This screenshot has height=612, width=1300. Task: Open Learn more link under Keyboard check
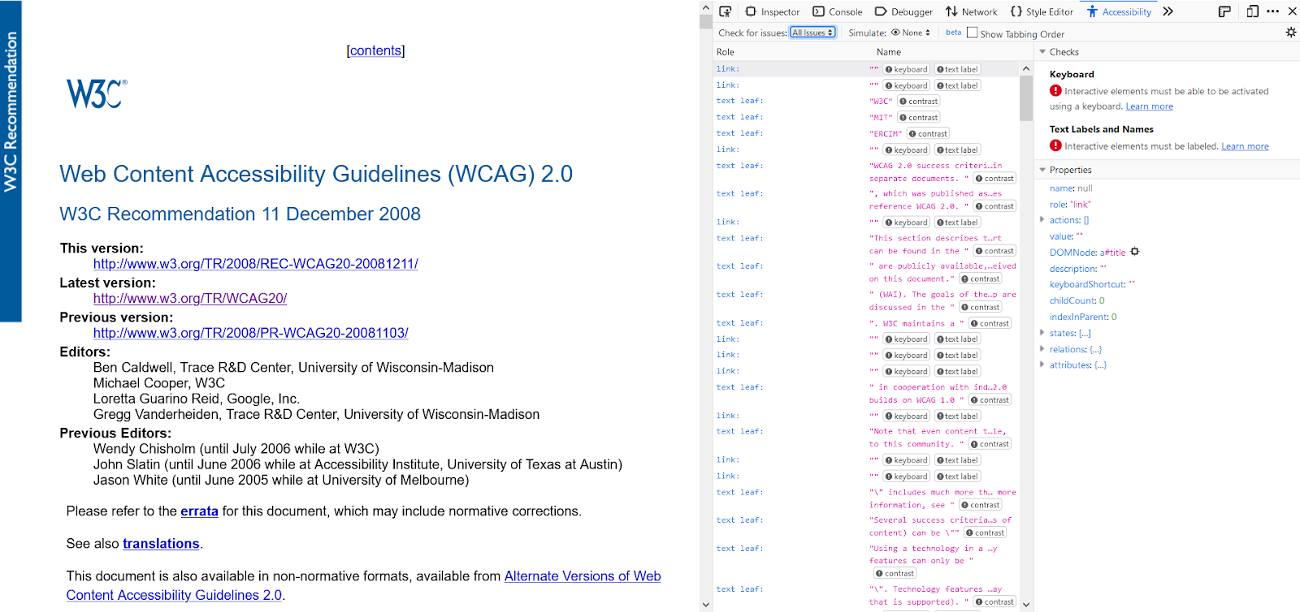coord(1149,106)
